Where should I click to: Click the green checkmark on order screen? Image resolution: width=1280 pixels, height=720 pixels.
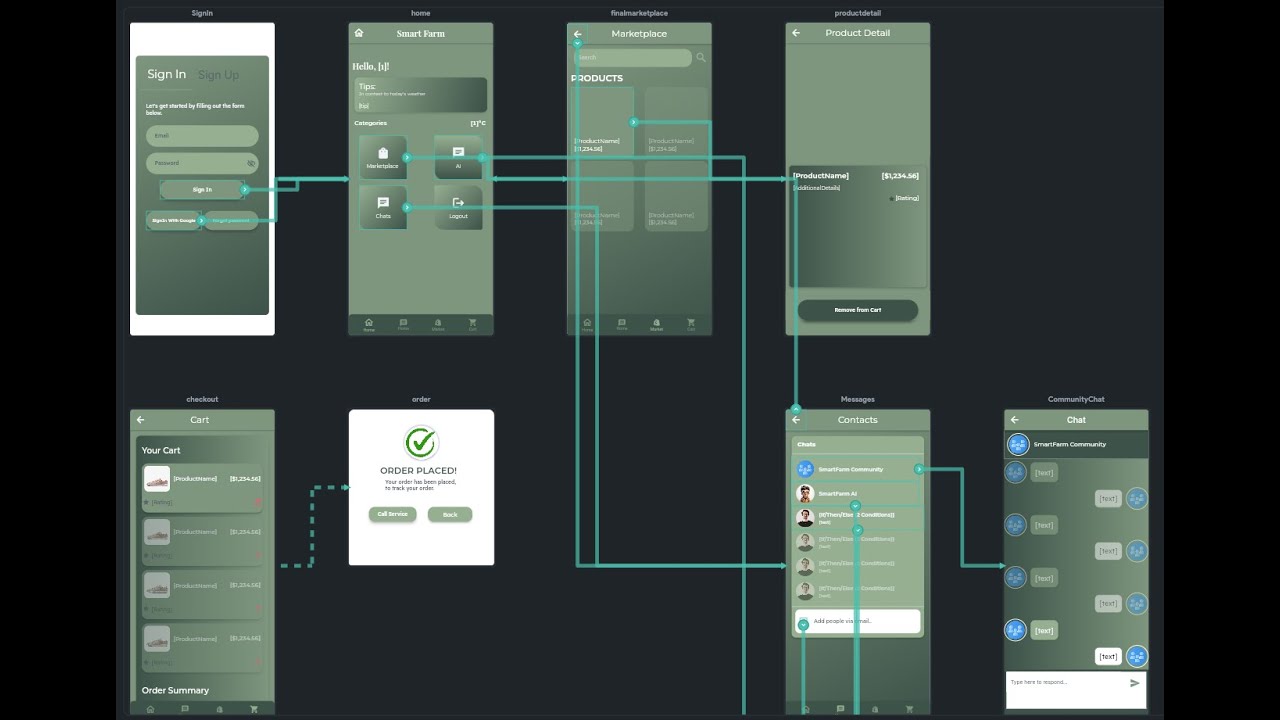[421, 442]
